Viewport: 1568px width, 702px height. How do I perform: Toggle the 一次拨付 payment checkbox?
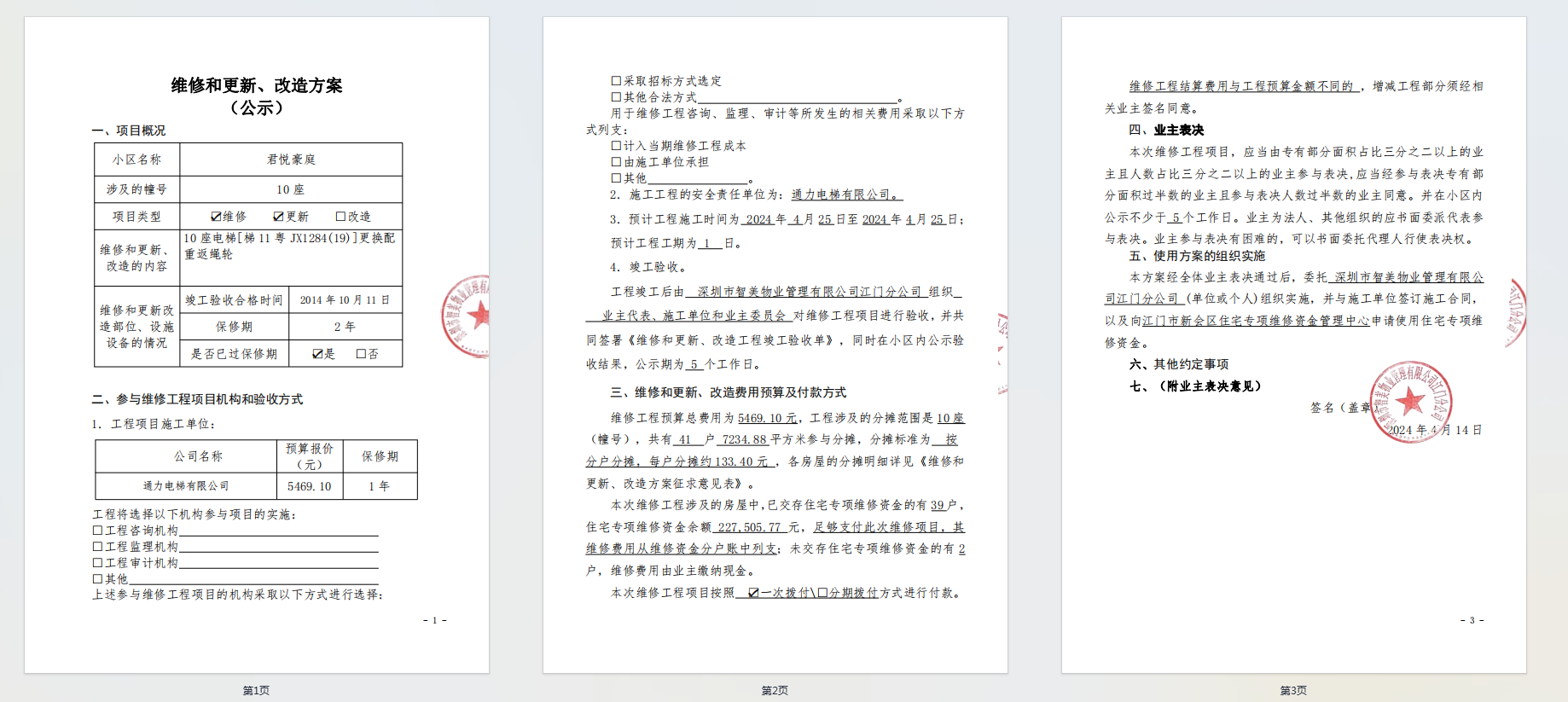tap(753, 593)
